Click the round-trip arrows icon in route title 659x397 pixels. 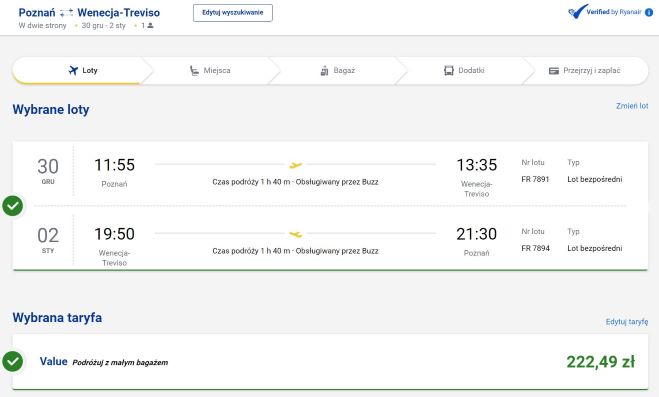point(66,13)
